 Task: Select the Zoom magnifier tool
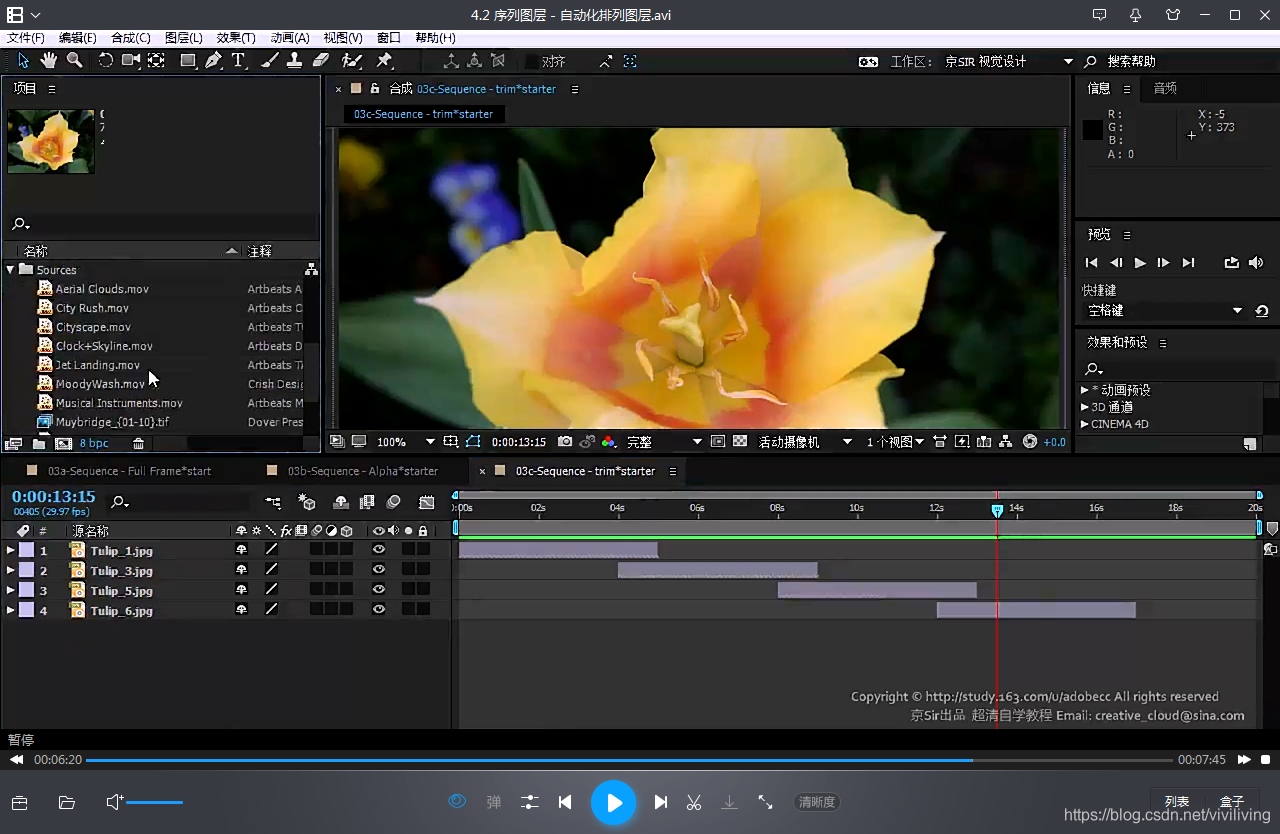(74, 61)
